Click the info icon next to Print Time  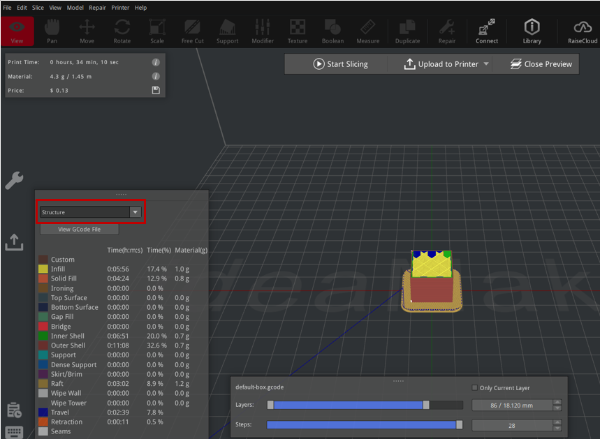pos(156,62)
